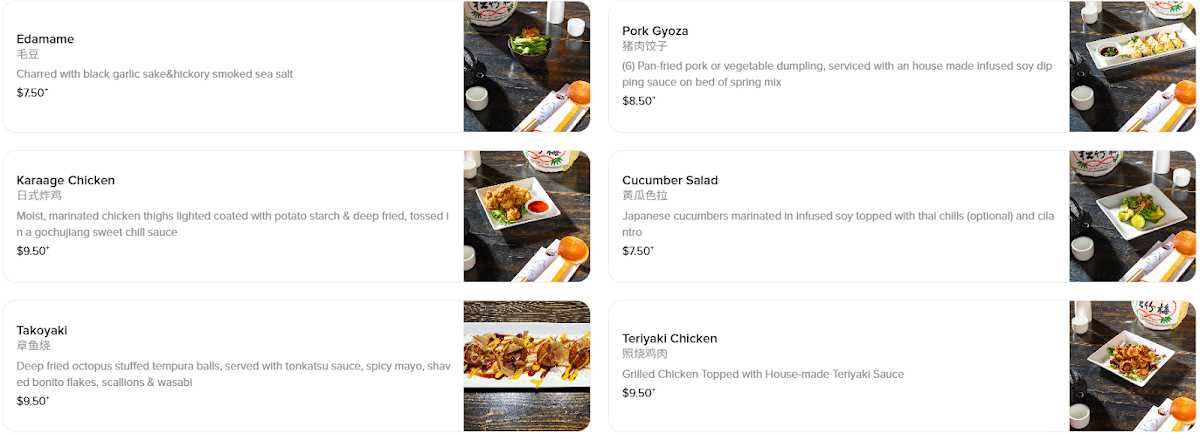Screen dimensions: 1200x434
Task: Choose the Cucumber Salad title
Action: [x=670, y=180]
